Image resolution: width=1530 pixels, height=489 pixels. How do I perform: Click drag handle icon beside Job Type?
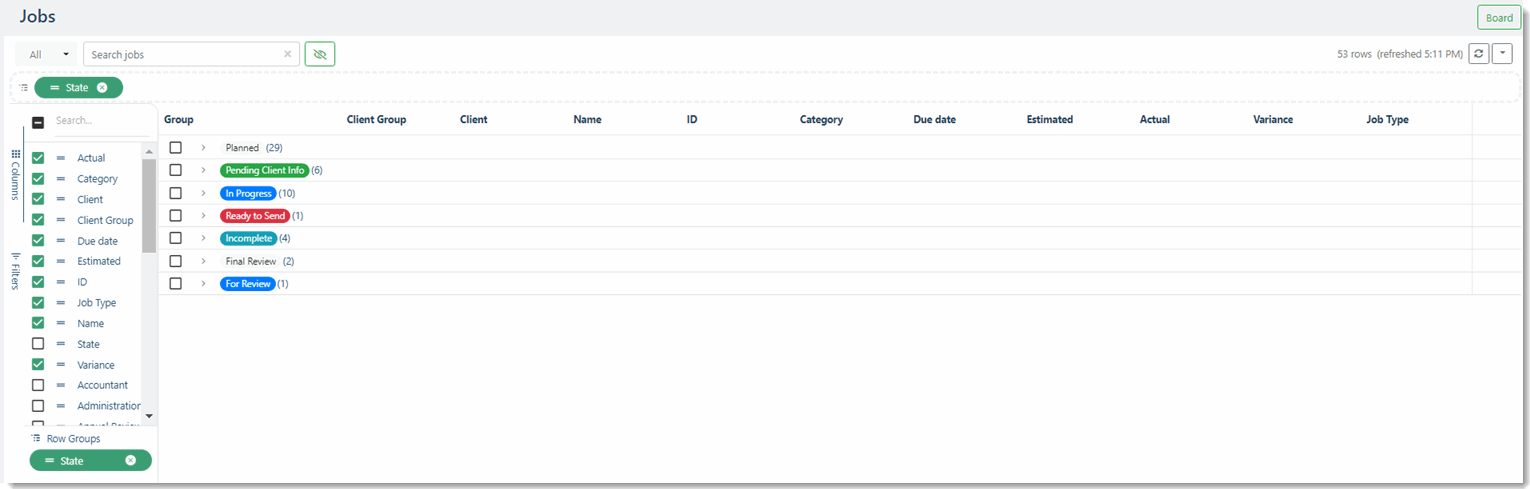tap(60, 303)
